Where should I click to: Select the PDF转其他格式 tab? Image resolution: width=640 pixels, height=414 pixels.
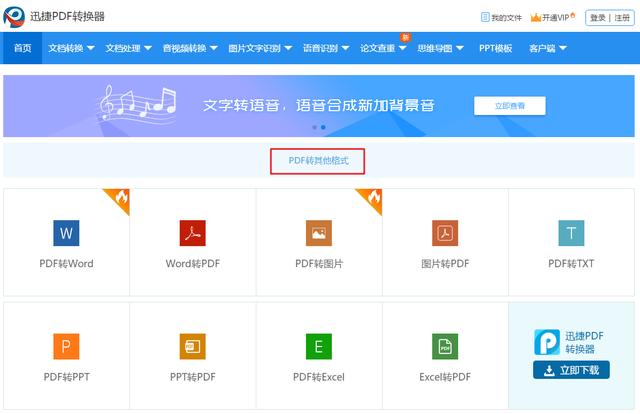click(x=318, y=161)
